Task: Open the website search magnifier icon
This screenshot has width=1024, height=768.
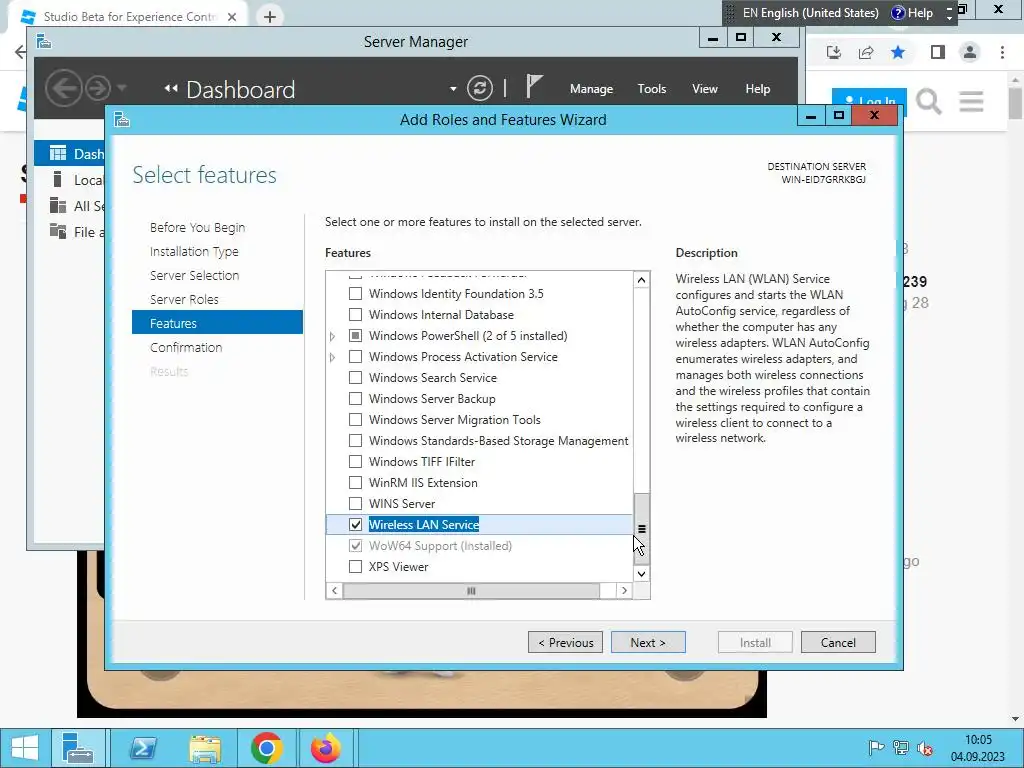Action: (928, 102)
